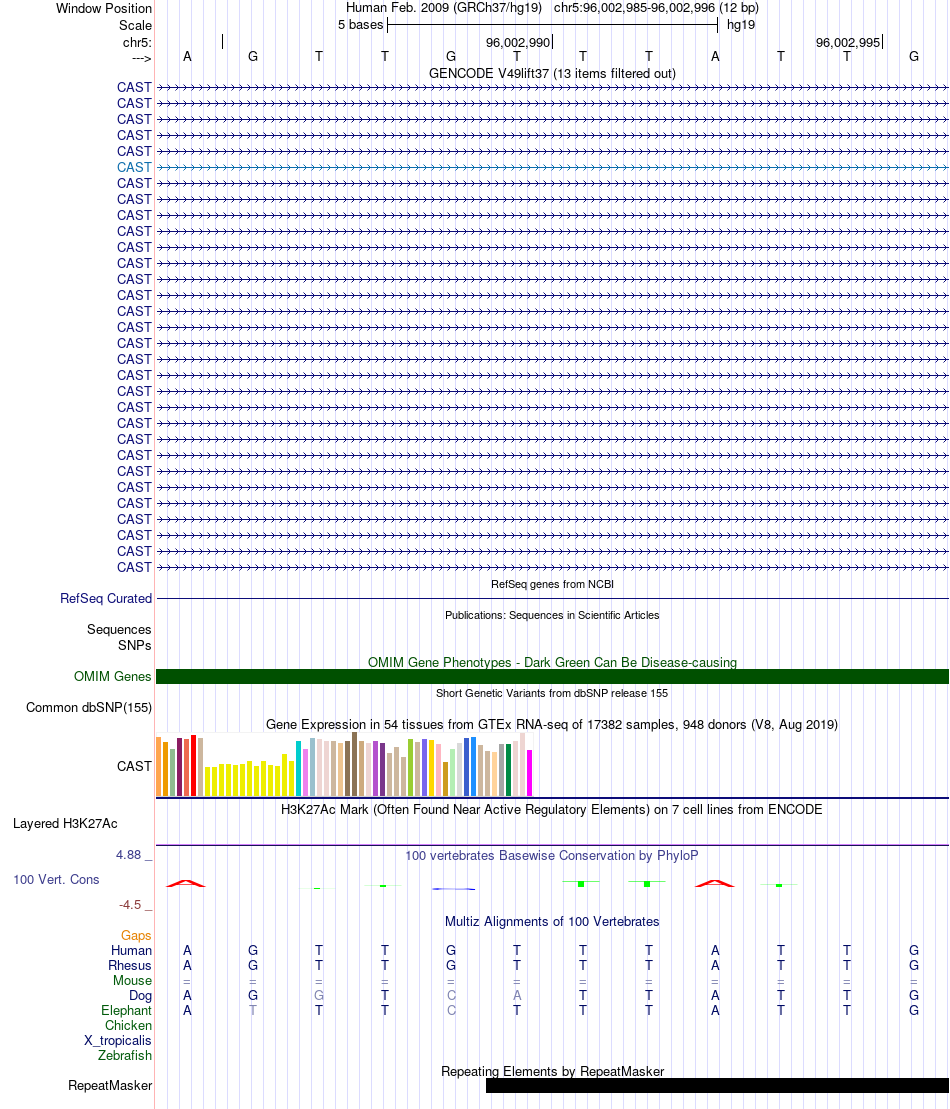
Task: Click the tallest dark brown GTEx bar
Action: coord(354,765)
